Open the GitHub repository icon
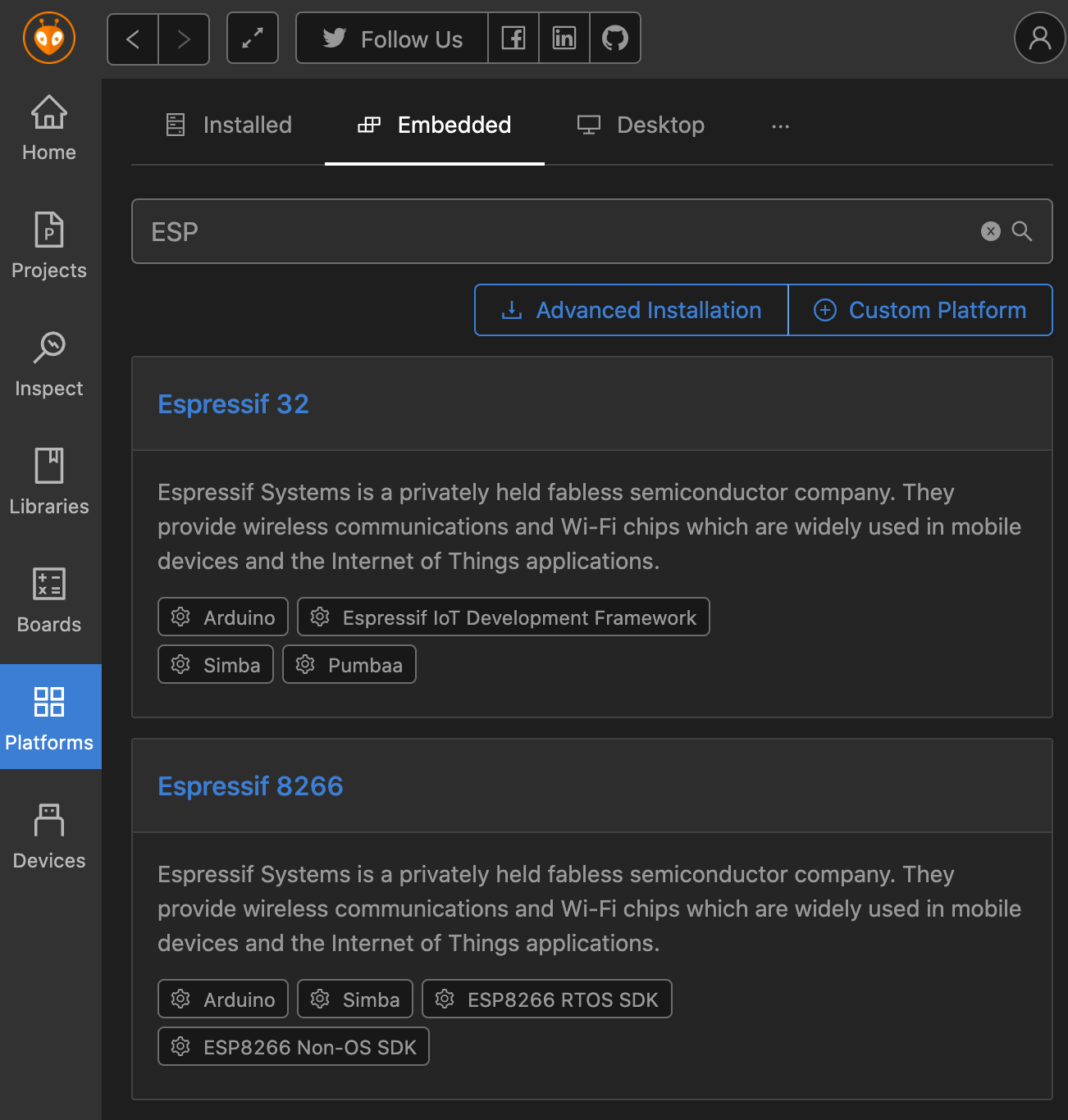Image resolution: width=1068 pixels, height=1120 pixels. 615,39
